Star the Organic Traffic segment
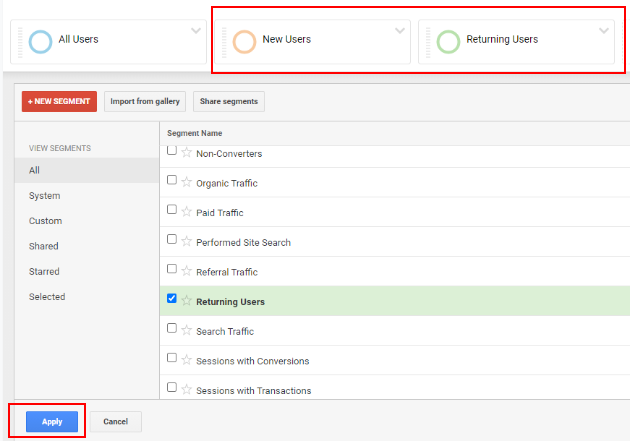 [186, 182]
